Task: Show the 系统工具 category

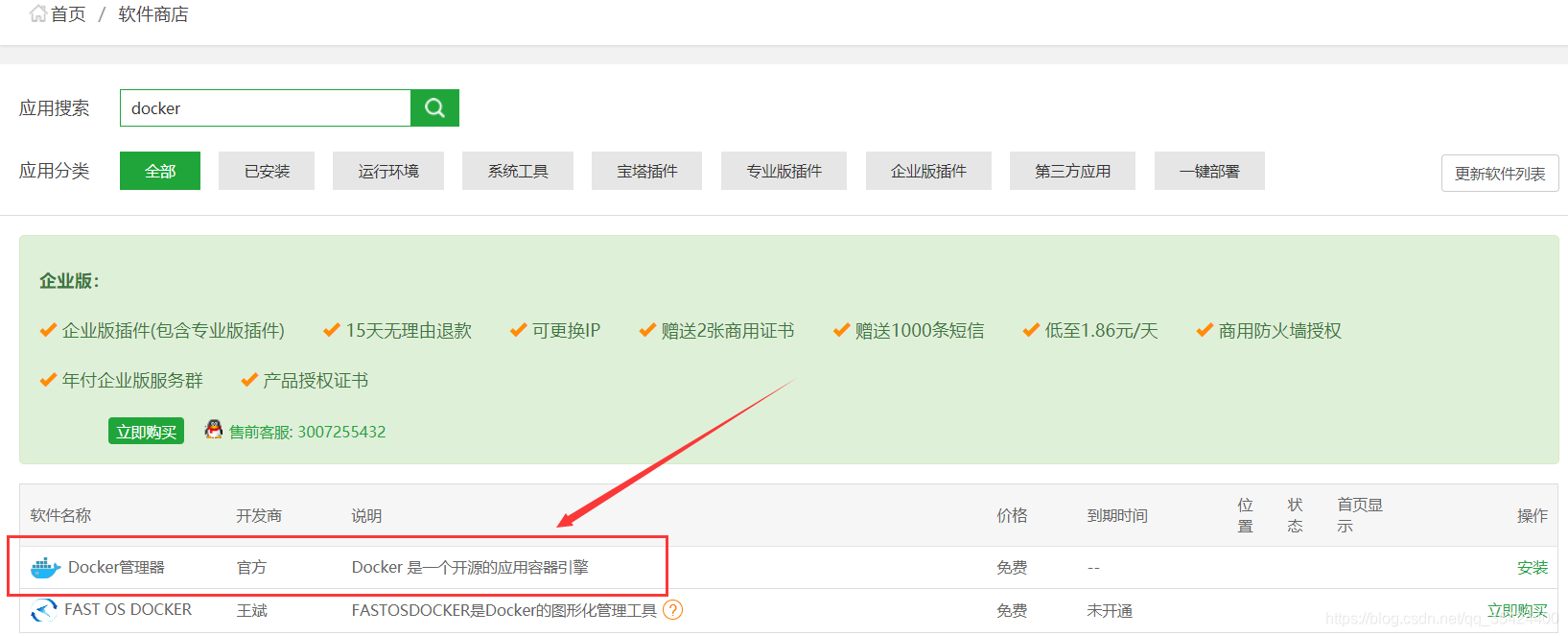Action: click(x=518, y=171)
